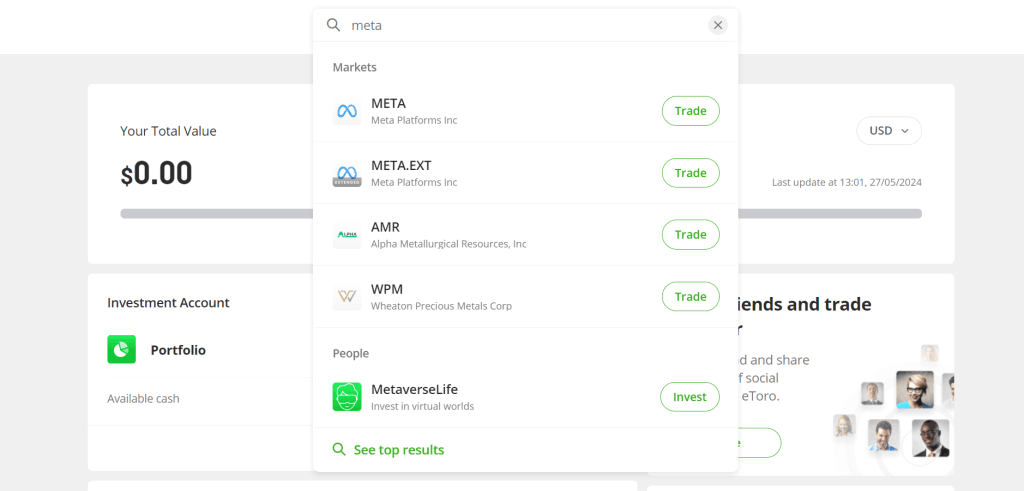Viewport: 1024px width, 491px height.
Task: Trade the META stock
Action: coord(691,111)
